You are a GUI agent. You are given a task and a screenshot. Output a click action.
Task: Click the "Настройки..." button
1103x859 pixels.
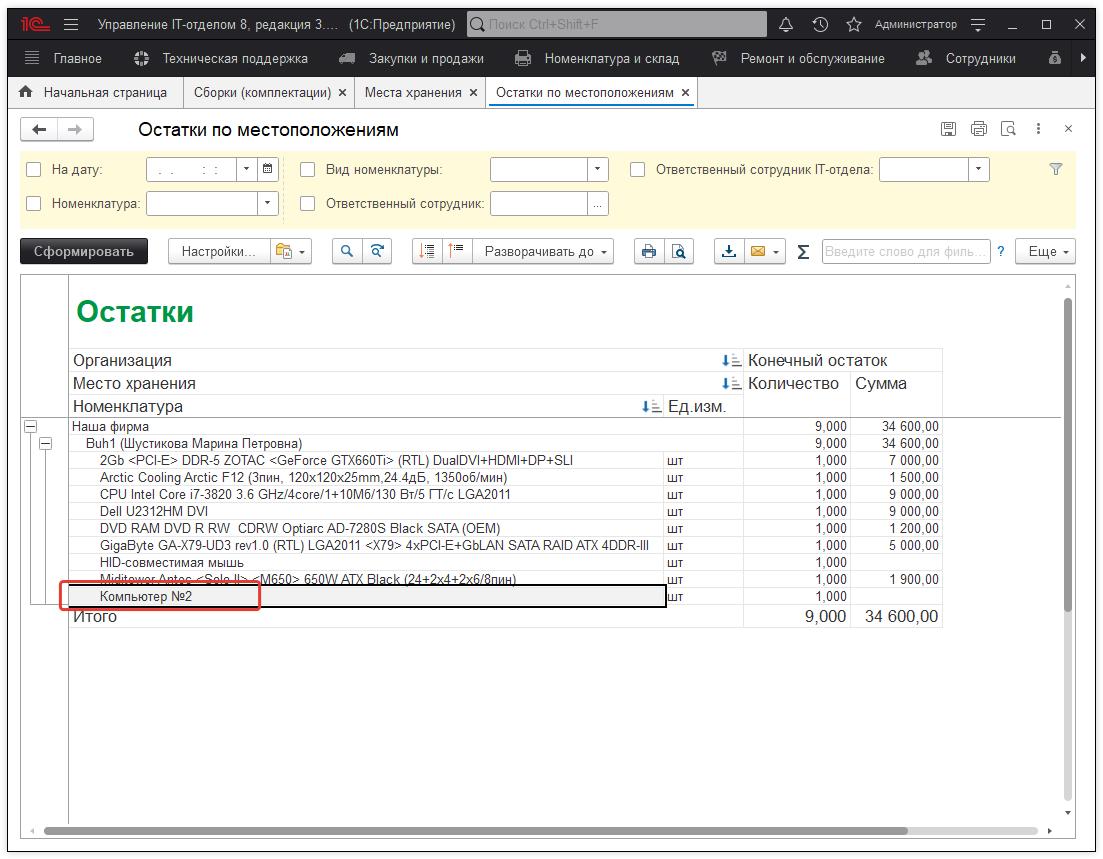(217, 252)
